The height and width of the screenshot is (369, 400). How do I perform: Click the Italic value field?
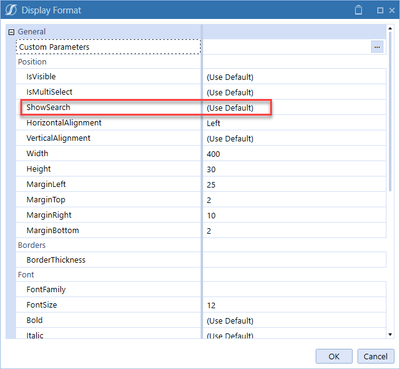295,334
